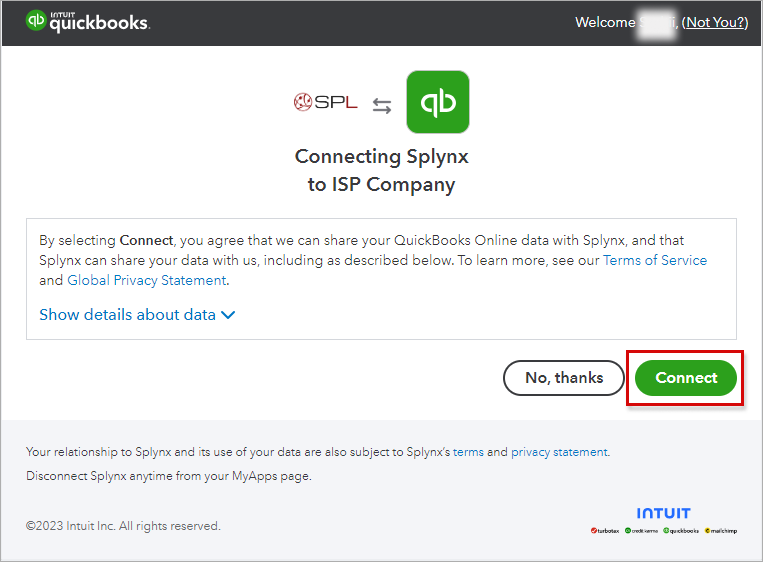
Task: Open Splynx's terms link
Action: [468, 452]
